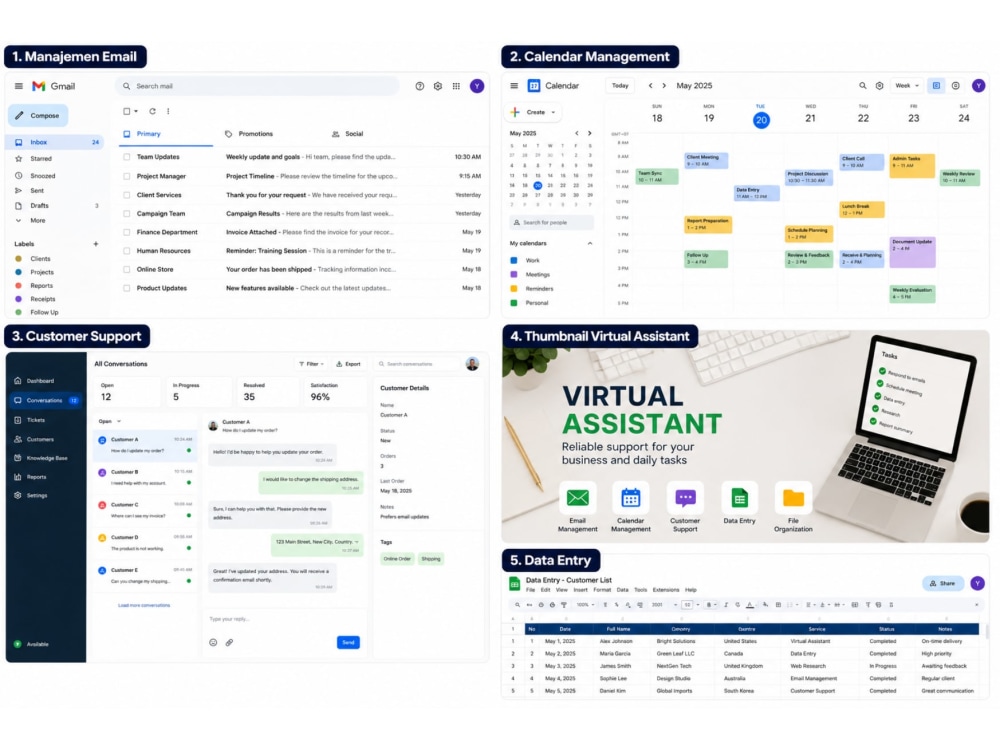Switch to Social tab
The width and height of the screenshot is (1000, 750).
coord(348,134)
